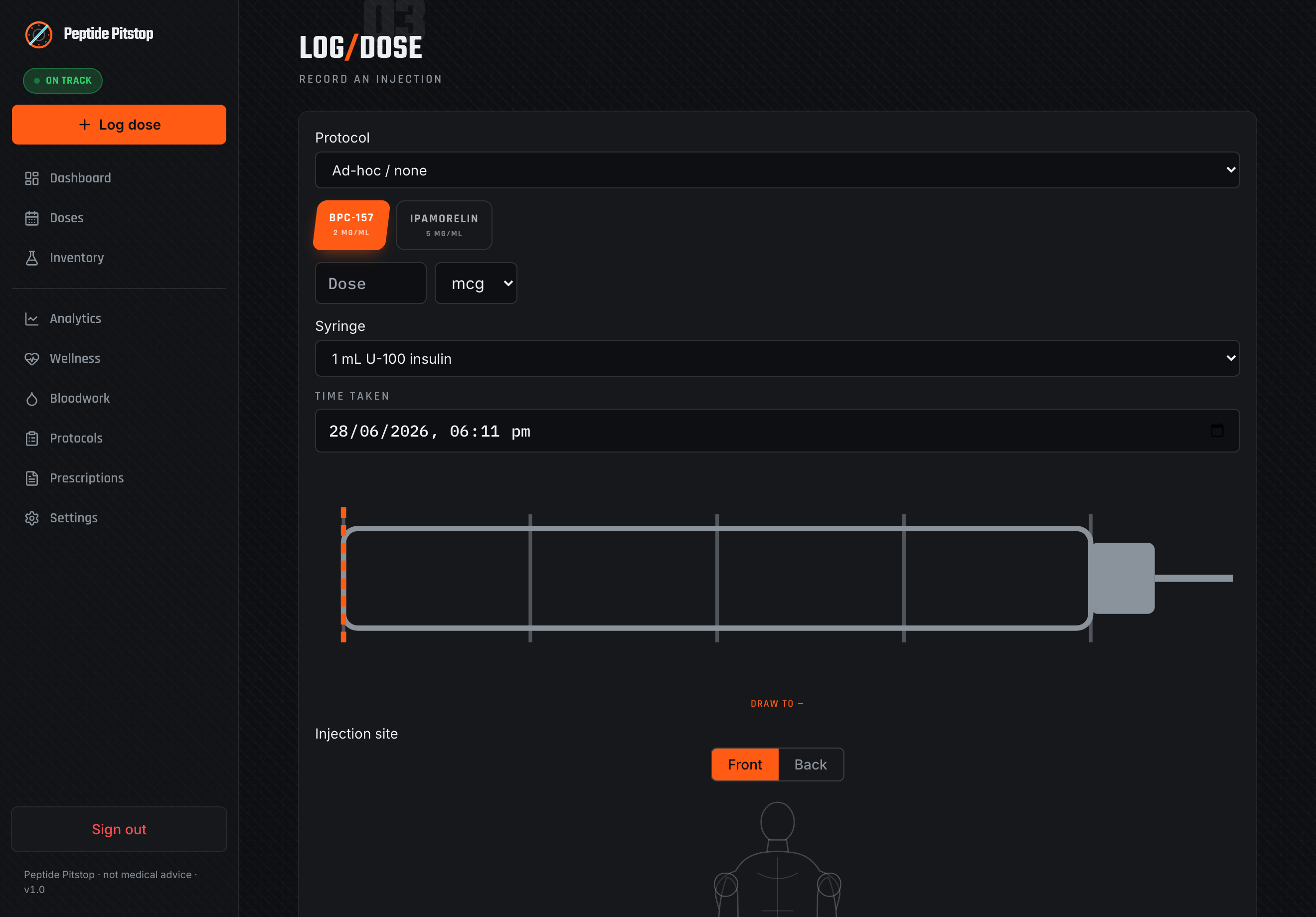Click the Peptide Pitstop logo icon
Viewport: 1316px width, 917px height.
(39, 34)
